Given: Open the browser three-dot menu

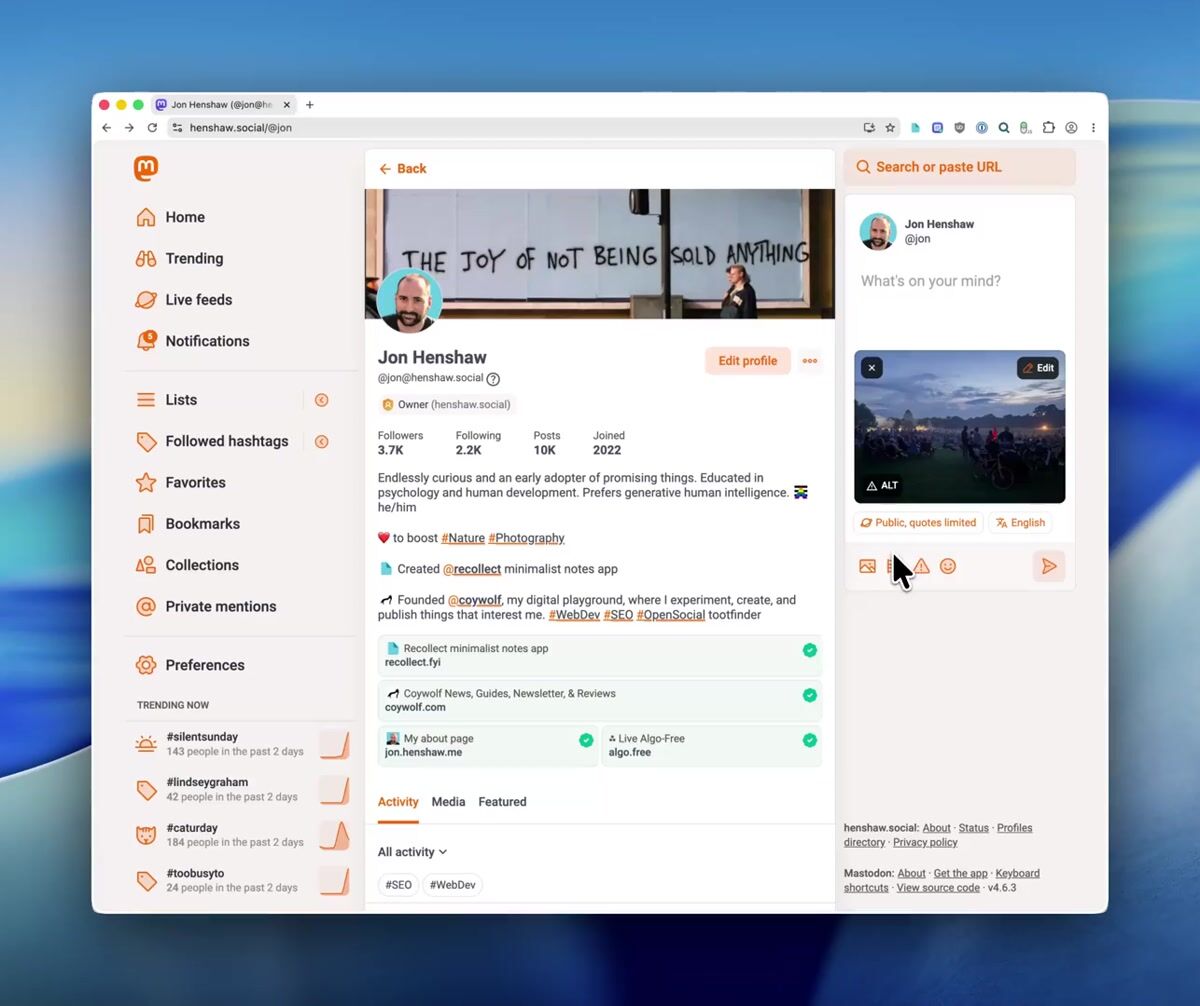Looking at the screenshot, I should click(x=1093, y=128).
